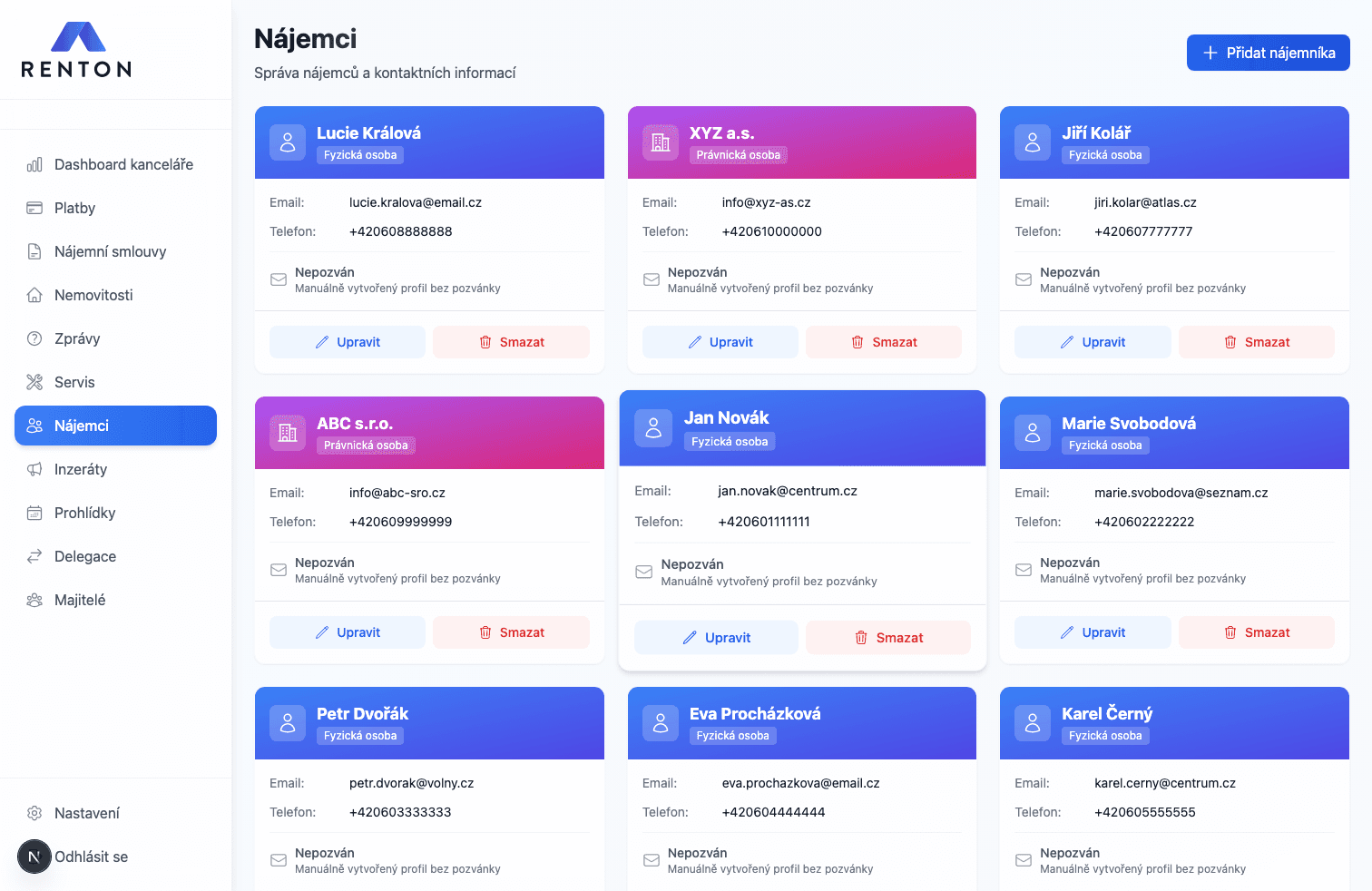Click the person avatar icon on Marie Svobodová card
This screenshot has height=891, width=1372.
click(x=1033, y=433)
